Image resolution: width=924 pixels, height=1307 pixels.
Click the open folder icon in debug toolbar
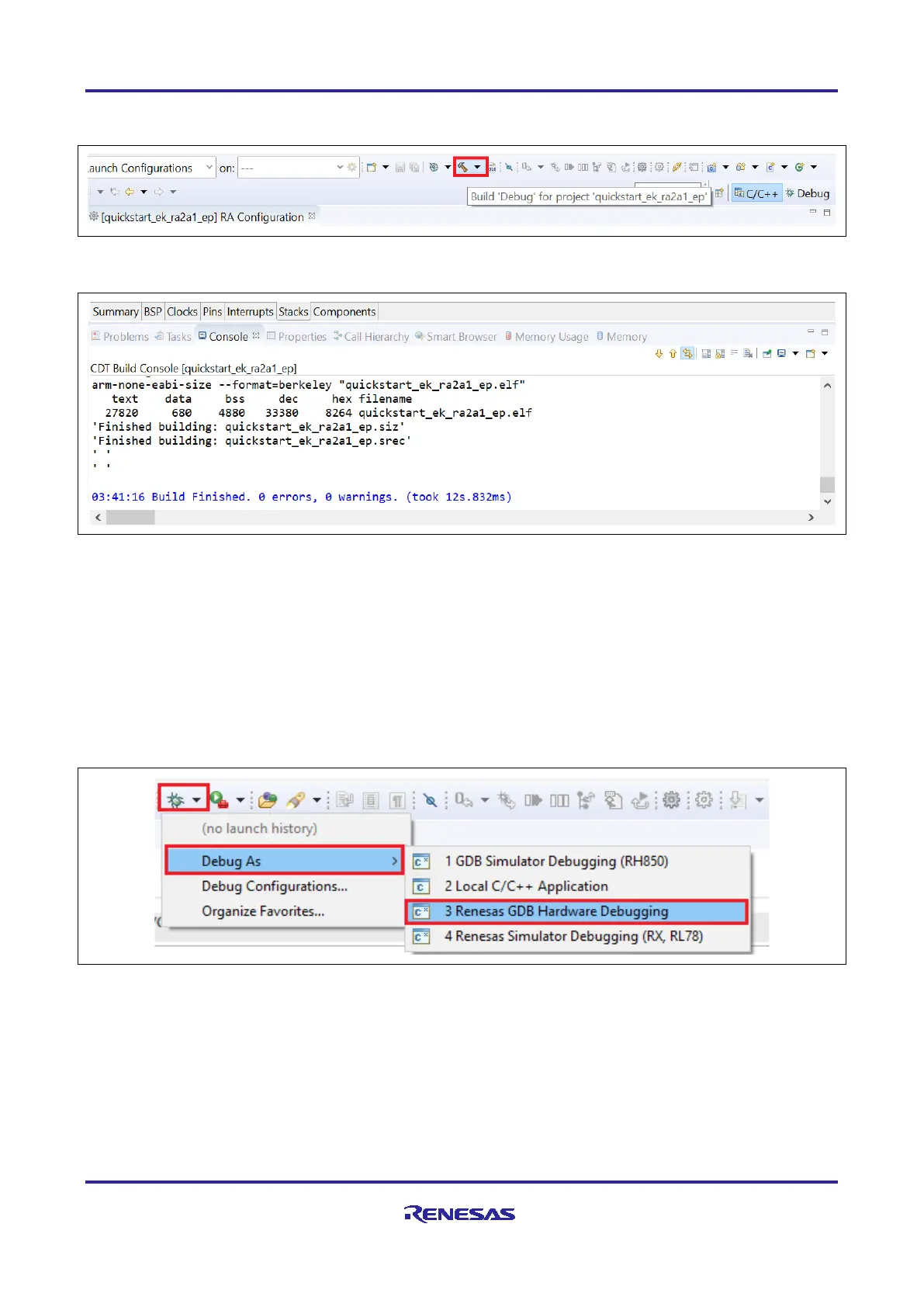tap(268, 799)
